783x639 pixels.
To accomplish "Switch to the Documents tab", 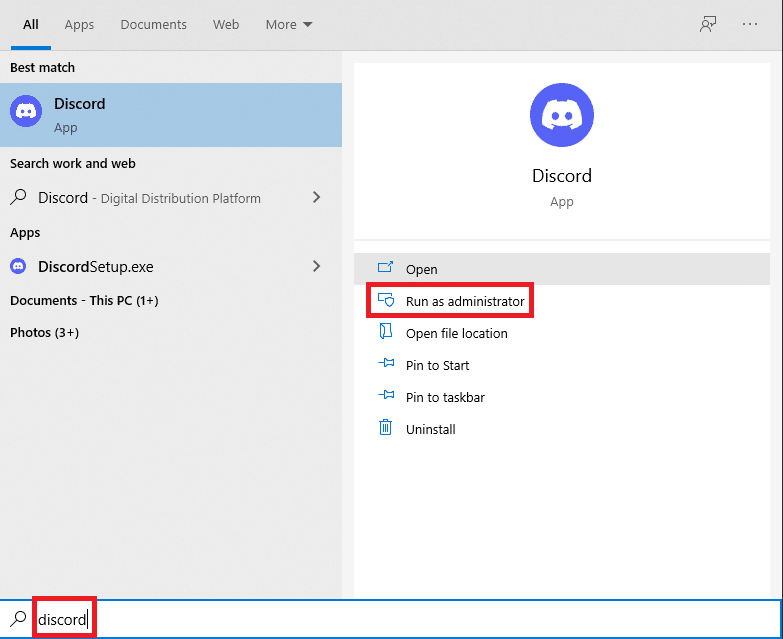I will click(153, 24).
